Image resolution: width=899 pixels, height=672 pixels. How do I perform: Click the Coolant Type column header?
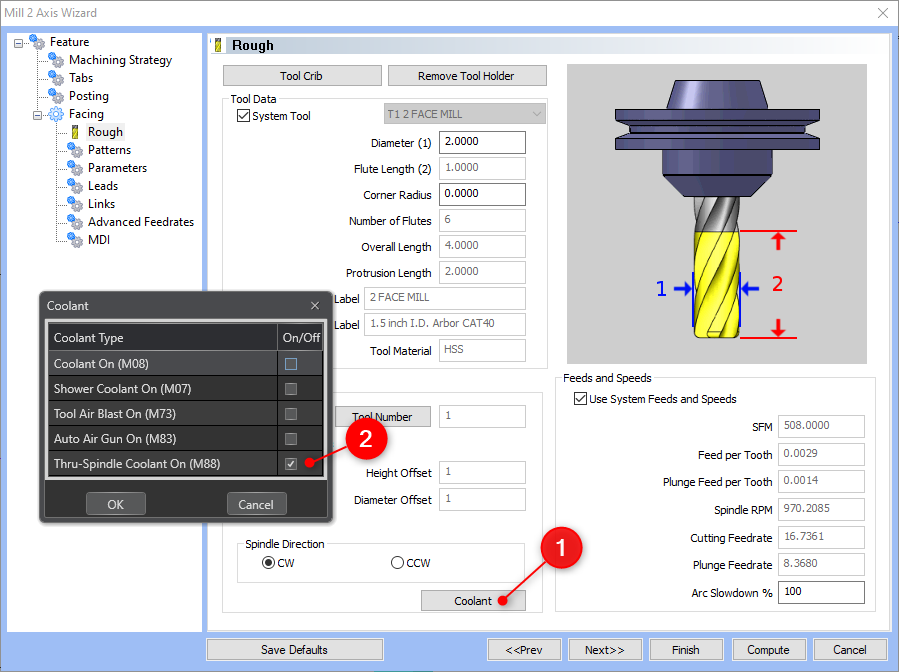pyautogui.click(x=163, y=338)
